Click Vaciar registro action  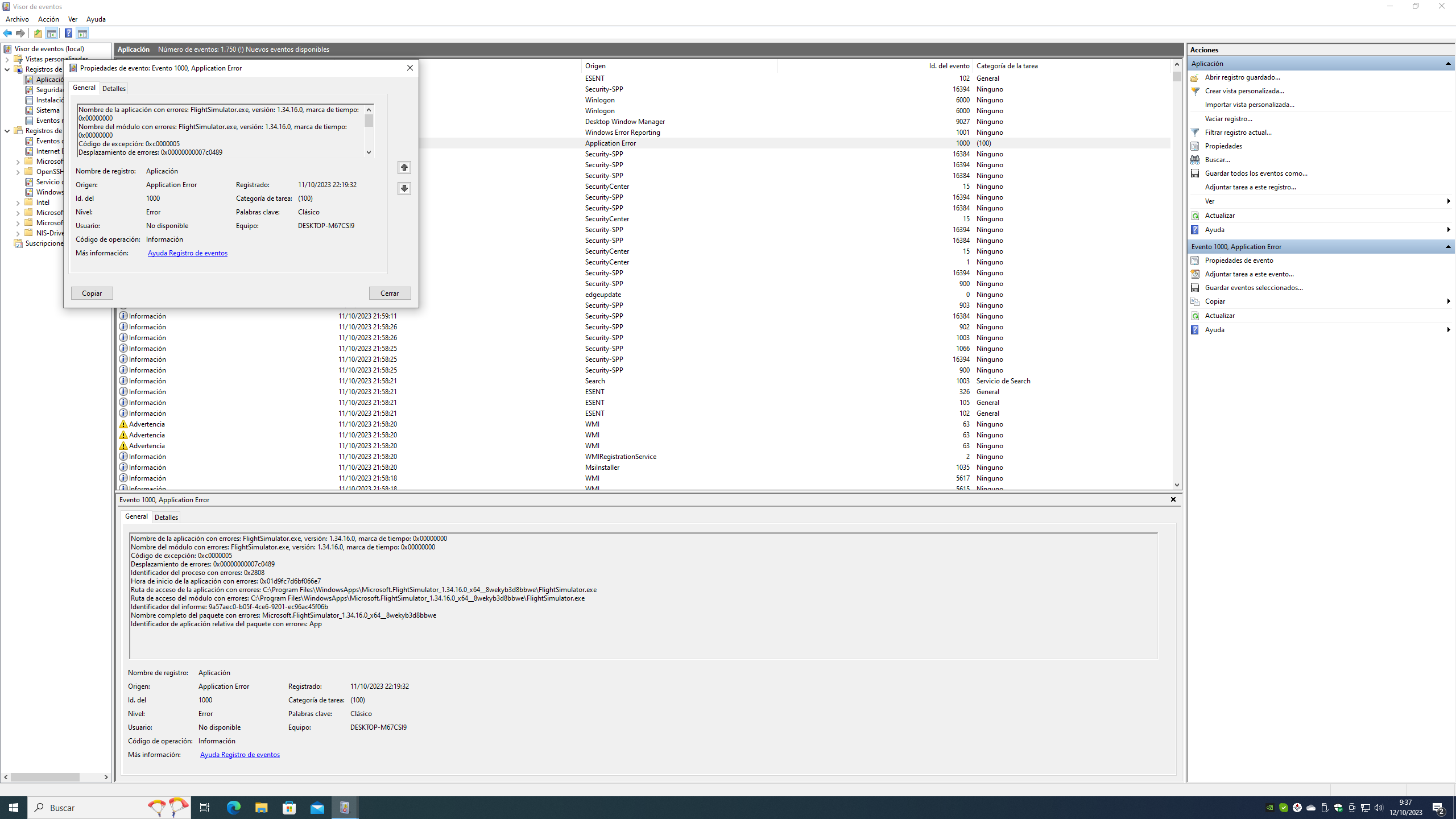[x=1228, y=119]
